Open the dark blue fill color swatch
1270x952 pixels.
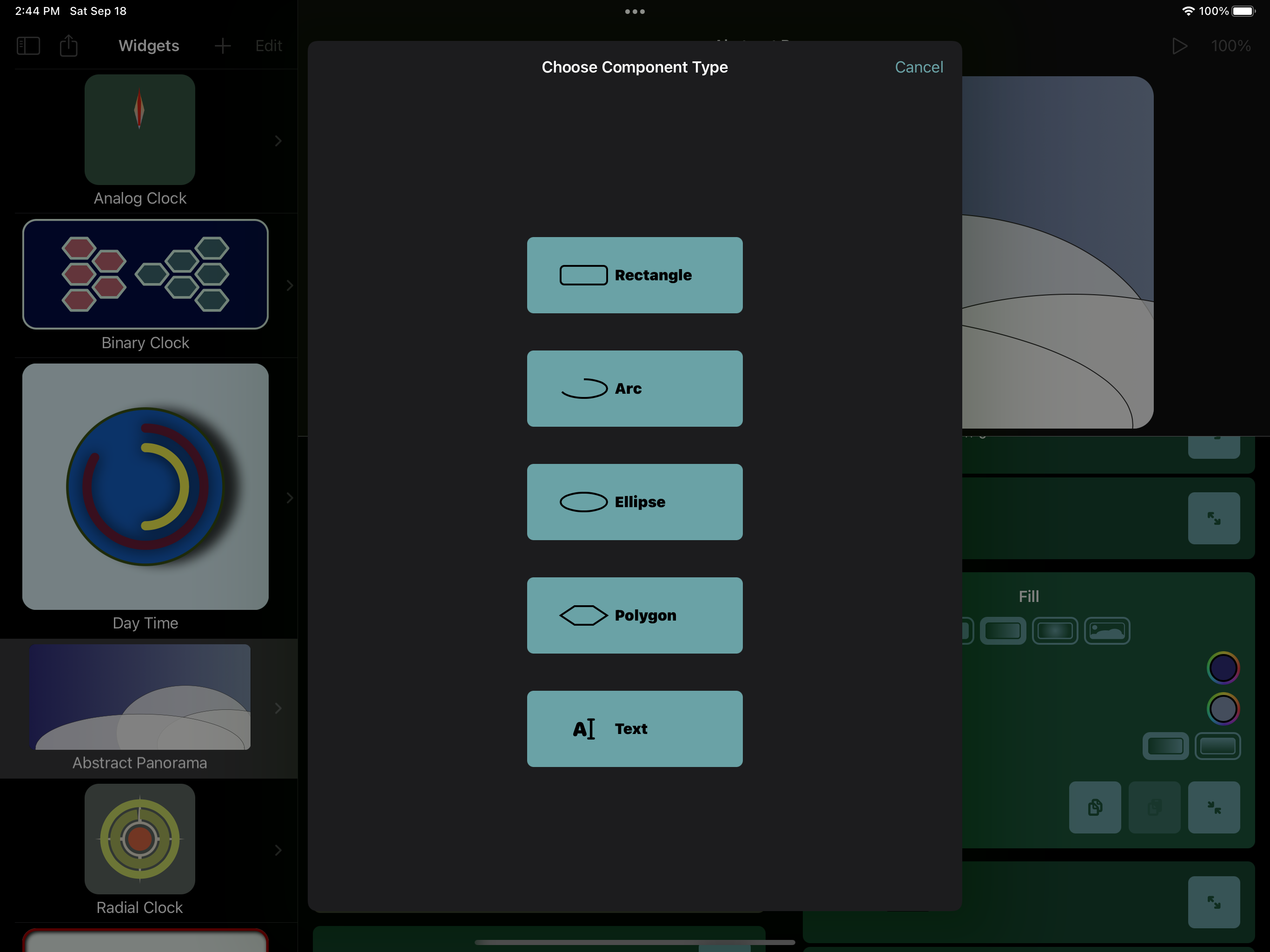tap(1223, 668)
